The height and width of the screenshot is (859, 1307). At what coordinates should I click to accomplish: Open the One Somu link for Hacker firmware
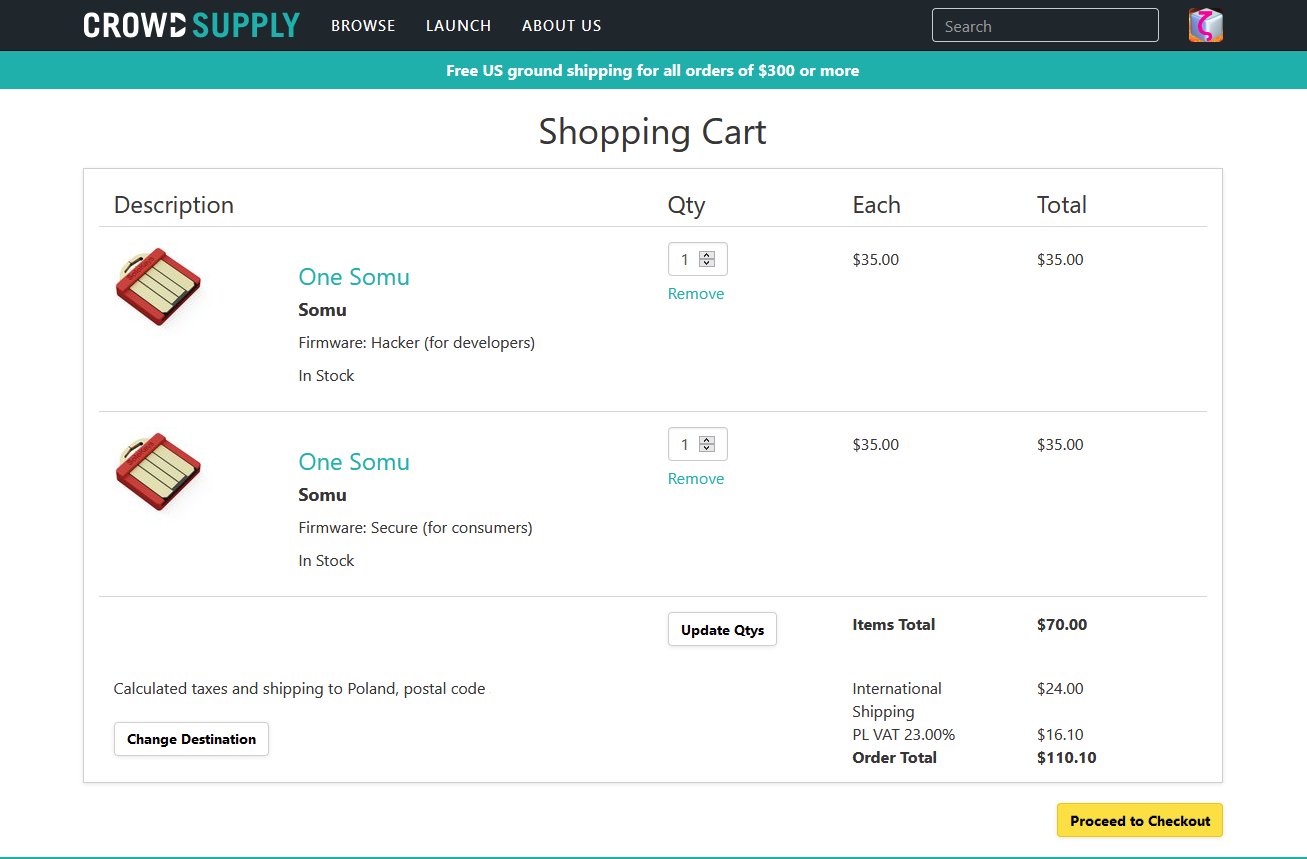pos(354,277)
